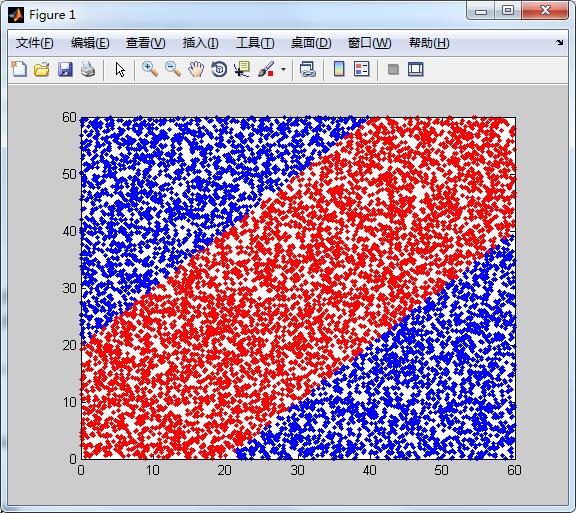The height and width of the screenshot is (513, 576).
Task: Click the MATLAB logo in the title bar
Action: point(16,15)
